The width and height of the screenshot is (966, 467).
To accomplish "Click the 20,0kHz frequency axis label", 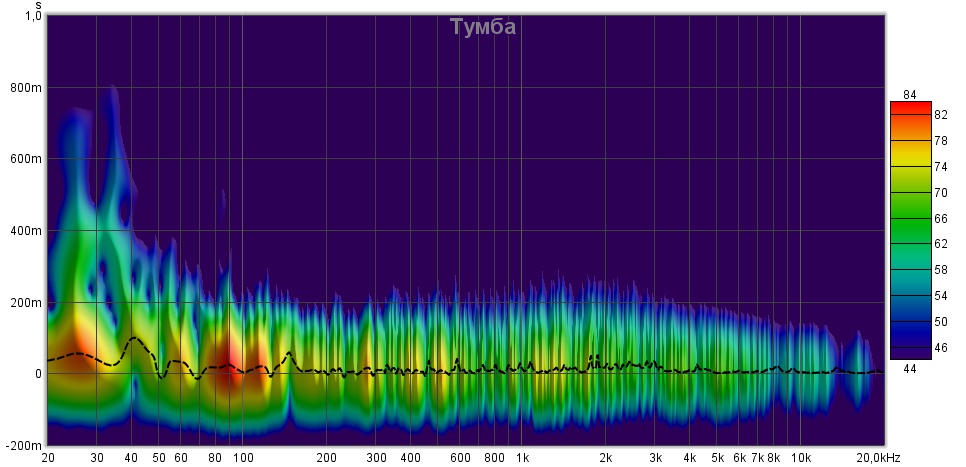I will [878, 458].
